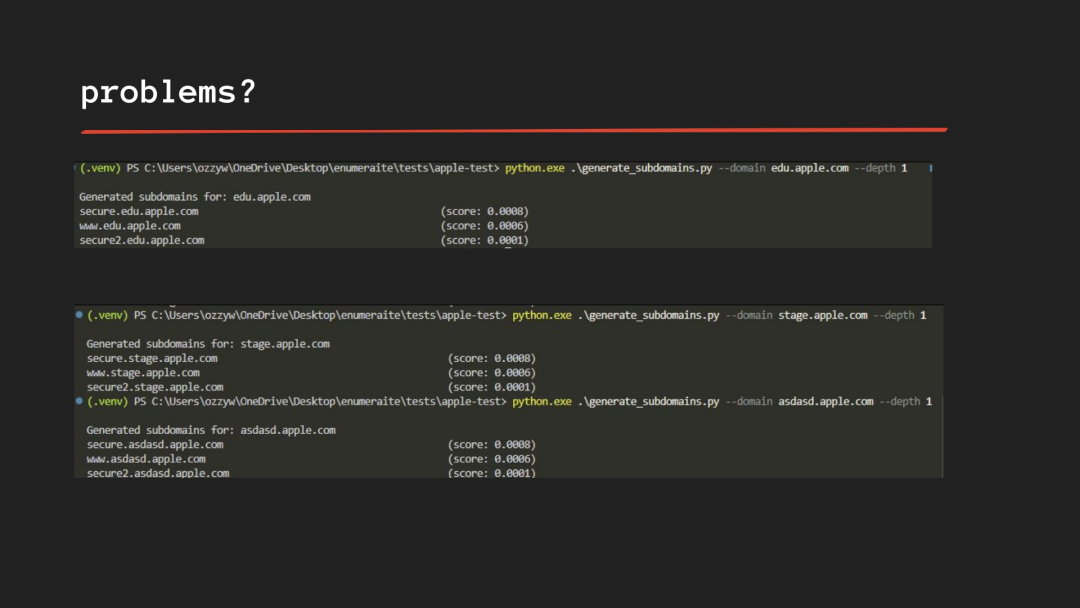Click score 0.0008 beside secure.edu.apple.com

pyautogui.click(x=484, y=211)
